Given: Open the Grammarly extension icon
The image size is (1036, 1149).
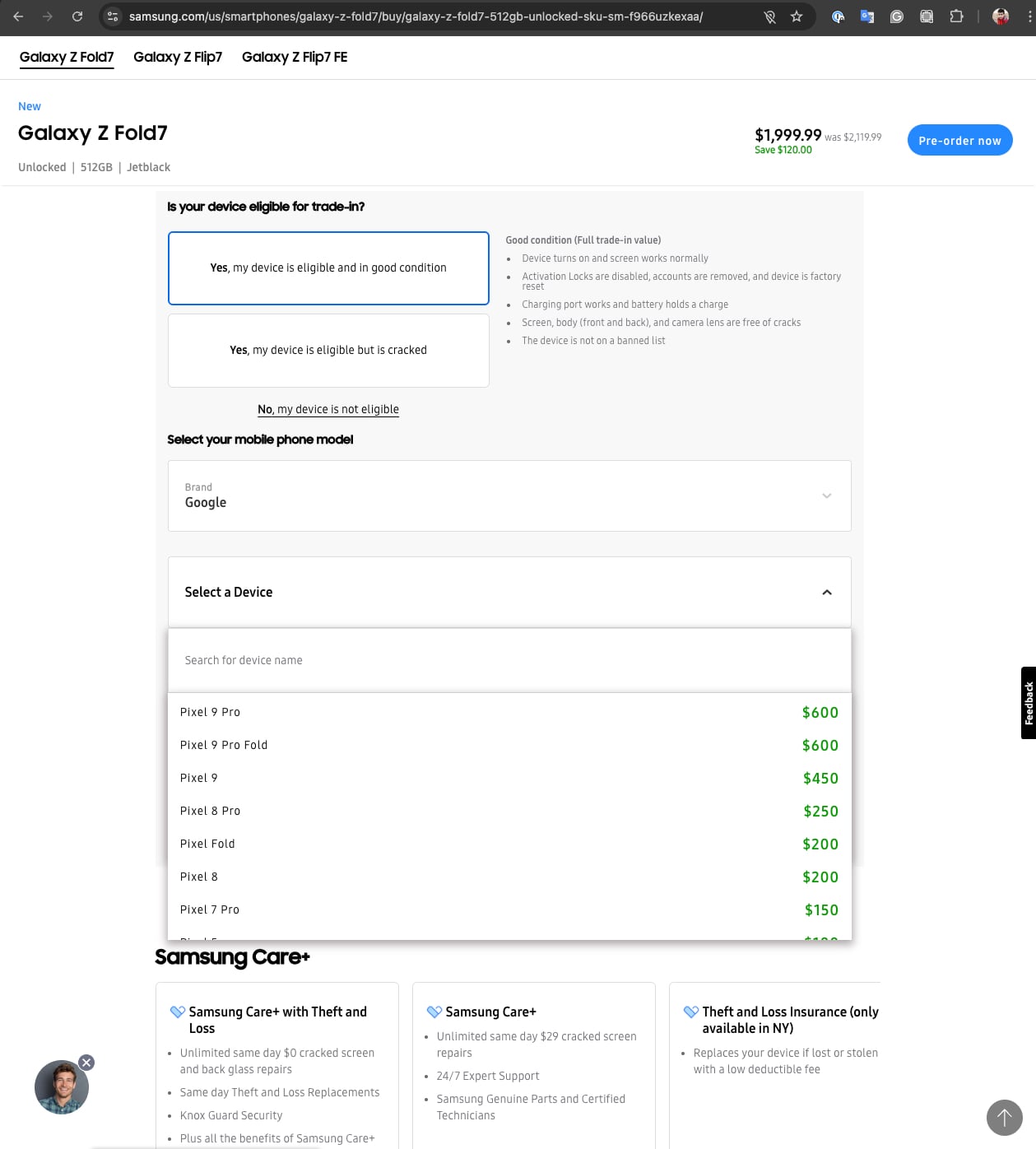Looking at the screenshot, I should pos(896,16).
